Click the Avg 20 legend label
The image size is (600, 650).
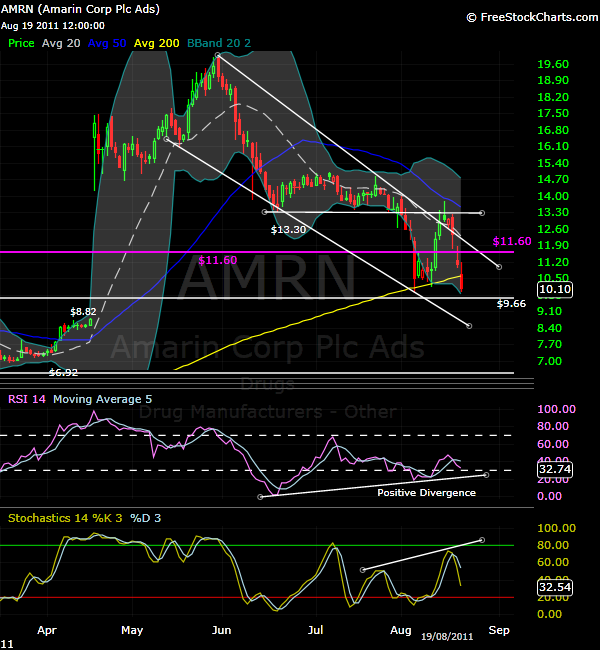pos(61,43)
